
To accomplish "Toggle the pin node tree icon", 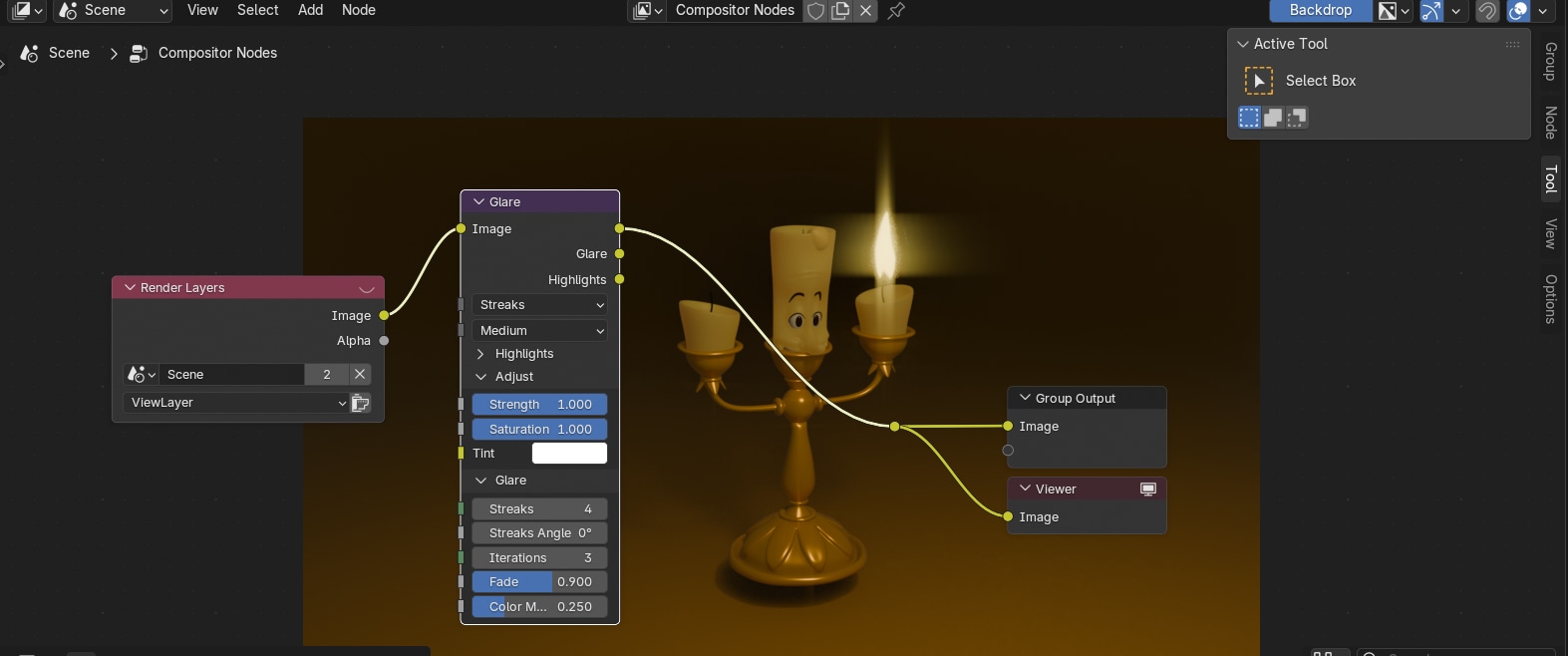I will pos(896,10).
